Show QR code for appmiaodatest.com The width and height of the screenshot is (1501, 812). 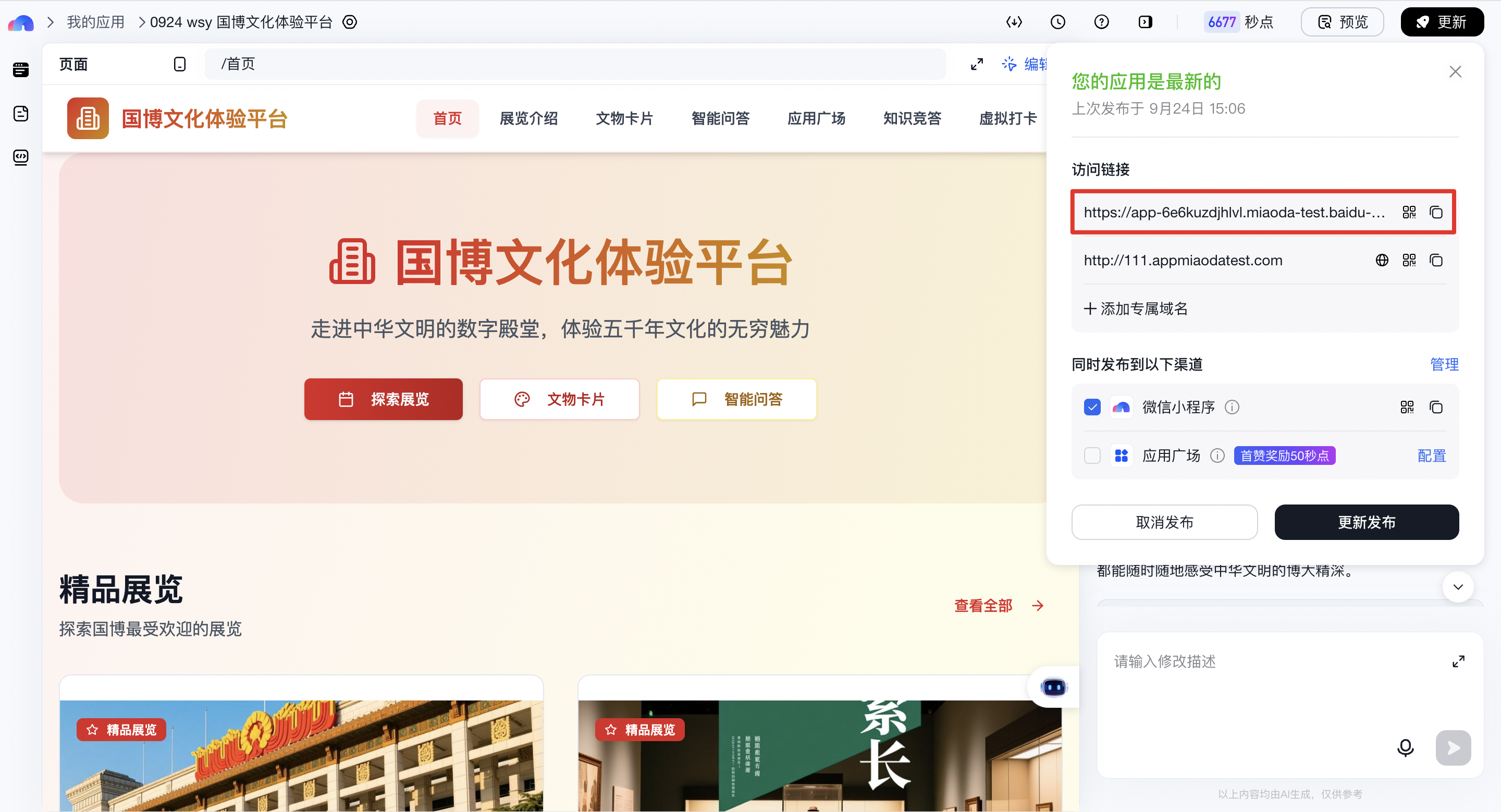pyautogui.click(x=1409, y=261)
